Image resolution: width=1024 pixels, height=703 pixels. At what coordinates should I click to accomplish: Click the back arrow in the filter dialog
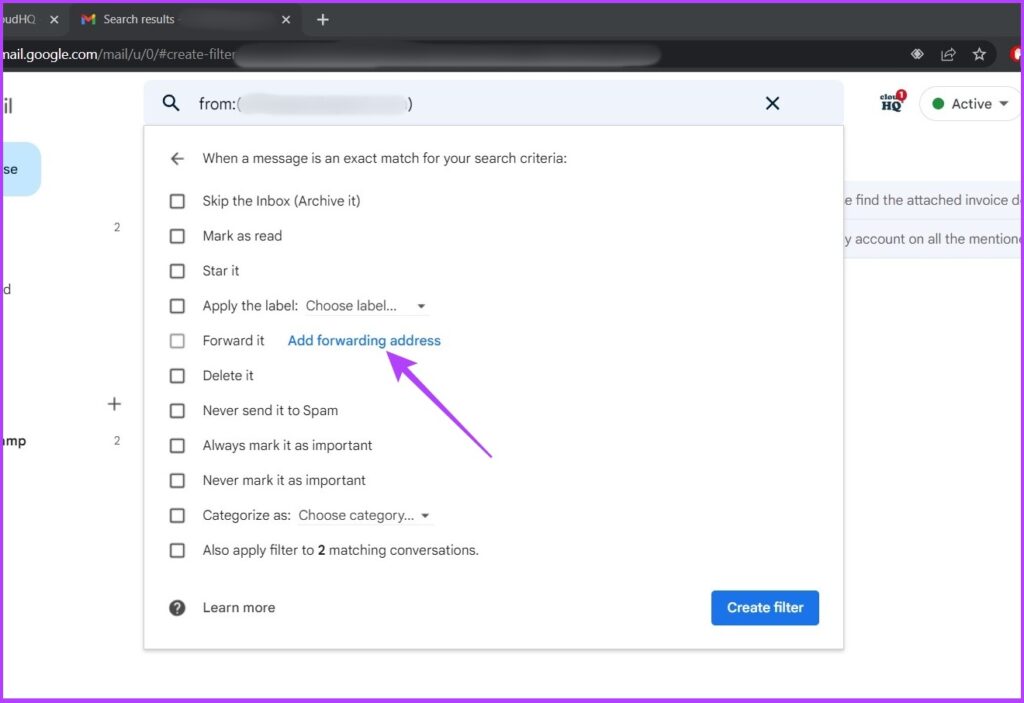tap(177, 158)
